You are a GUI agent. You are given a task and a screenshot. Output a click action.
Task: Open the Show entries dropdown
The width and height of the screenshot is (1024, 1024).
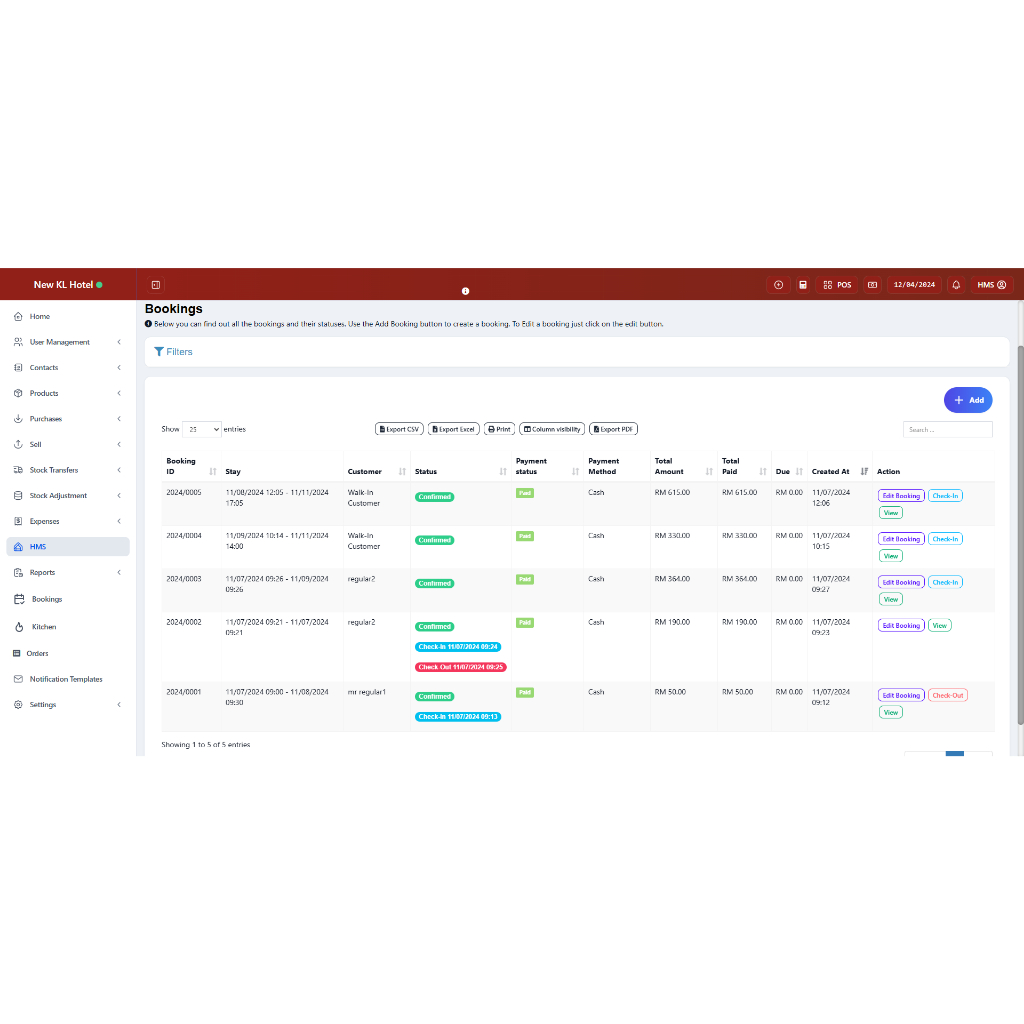click(x=201, y=429)
